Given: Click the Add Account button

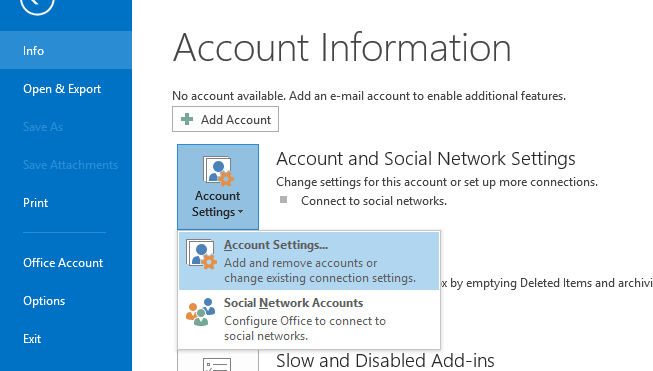Looking at the screenshot, I should (225, 120).
